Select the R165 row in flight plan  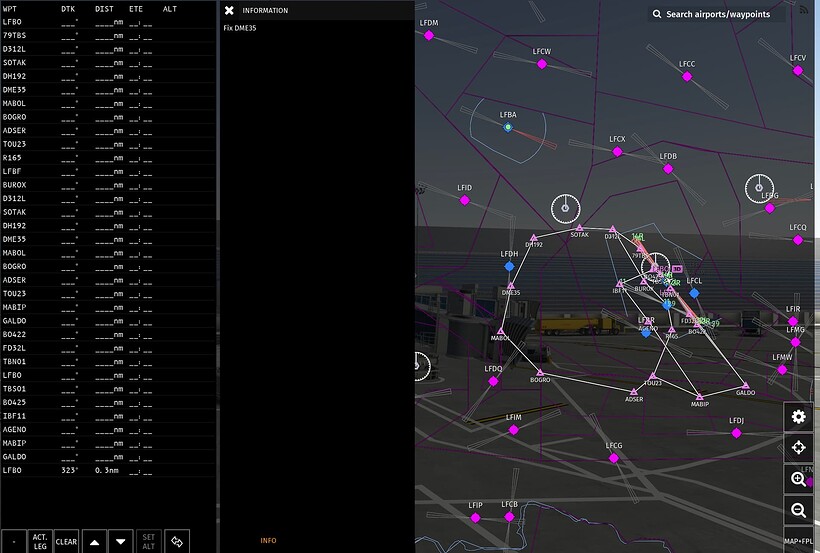click(108, 158)
